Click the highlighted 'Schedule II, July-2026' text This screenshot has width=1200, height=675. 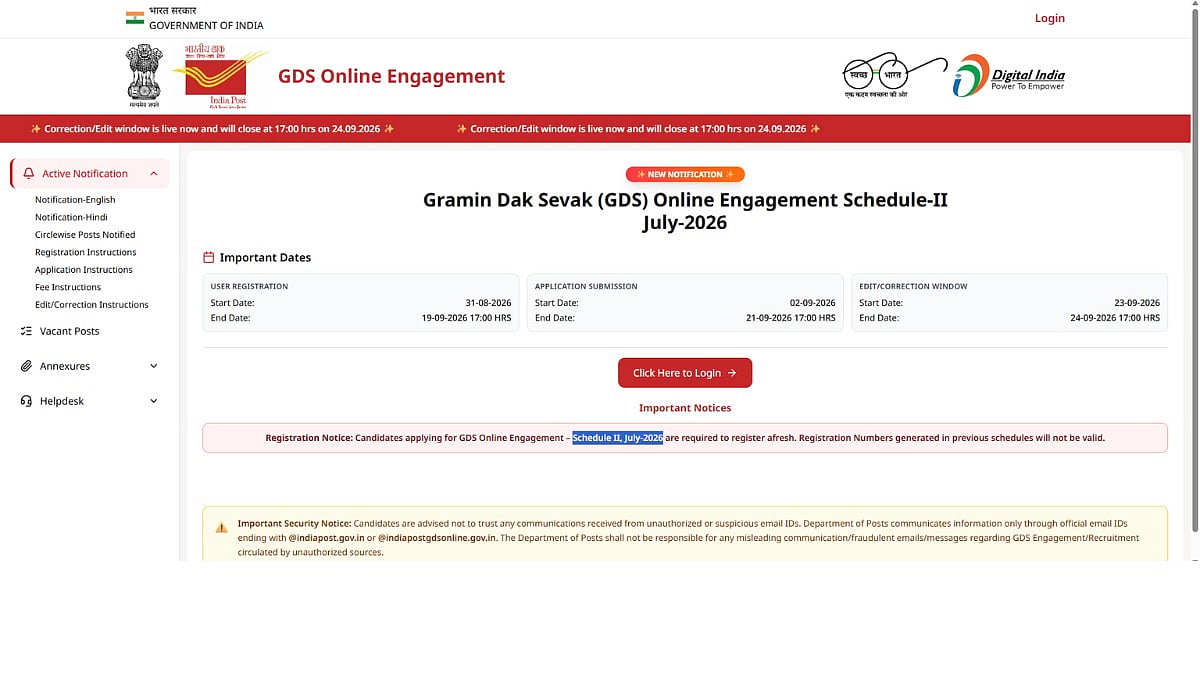618,438
